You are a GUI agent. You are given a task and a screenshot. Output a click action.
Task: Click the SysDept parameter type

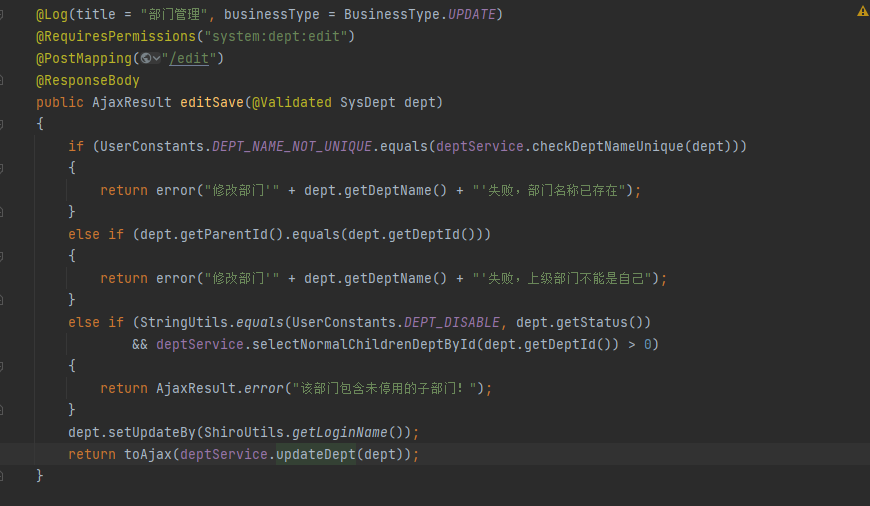(368, 103)
